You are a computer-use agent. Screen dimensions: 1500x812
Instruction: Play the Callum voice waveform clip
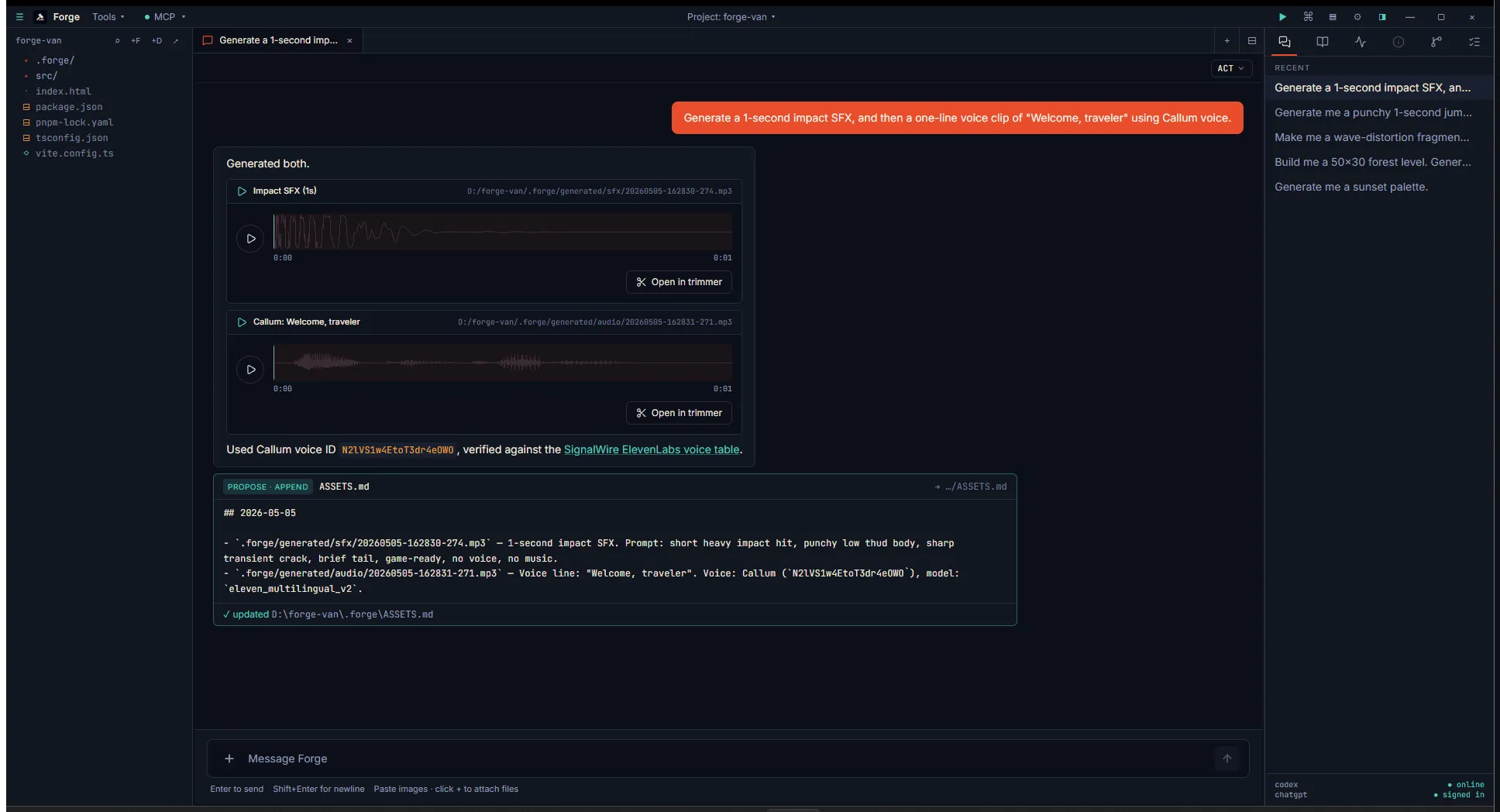(x=250, y=370)
